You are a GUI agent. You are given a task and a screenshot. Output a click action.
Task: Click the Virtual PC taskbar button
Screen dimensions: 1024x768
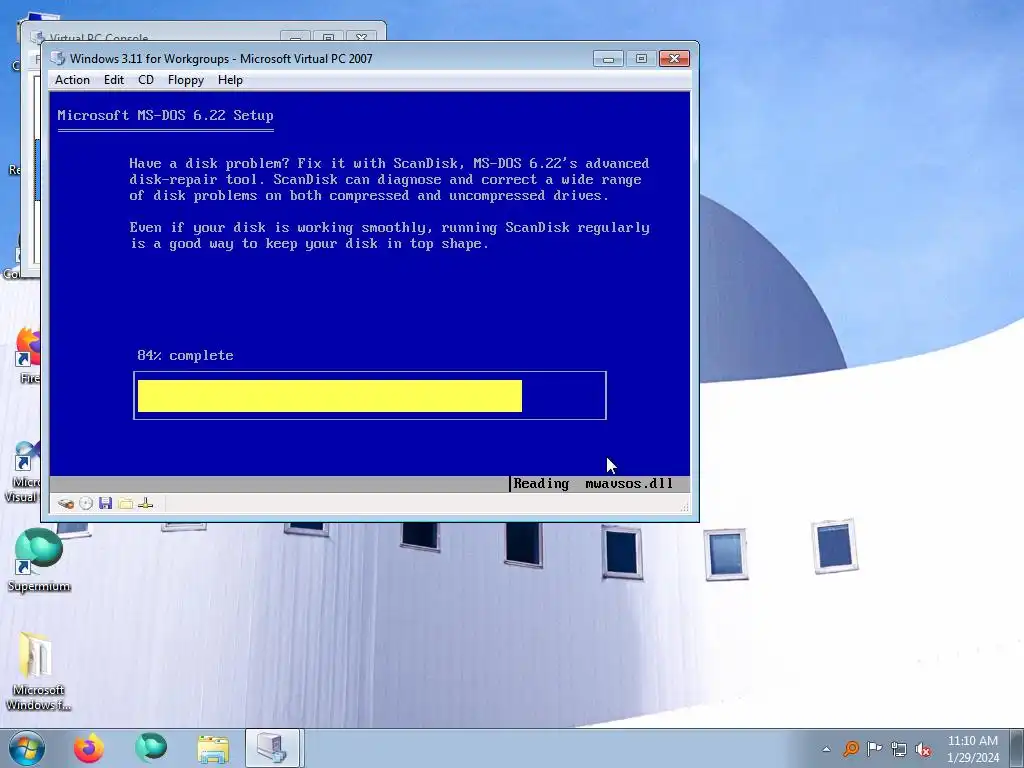point(272,748)
